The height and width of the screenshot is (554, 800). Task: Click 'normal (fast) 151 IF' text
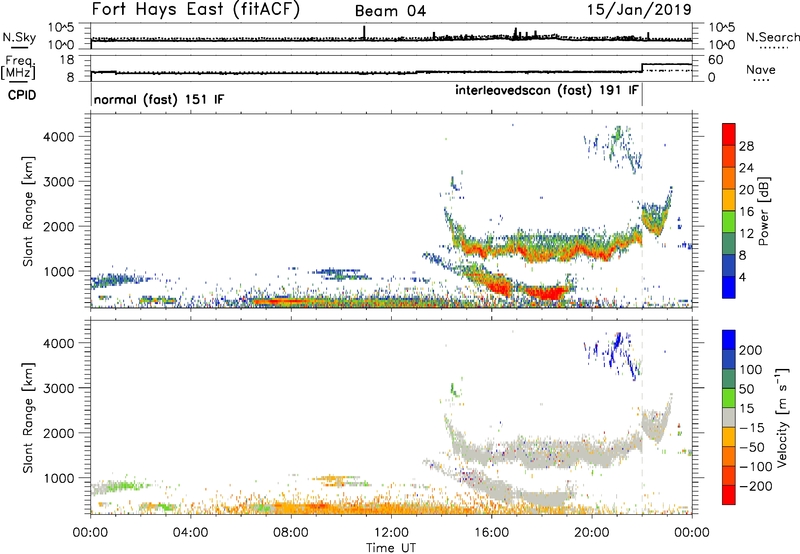click(159, 99)
